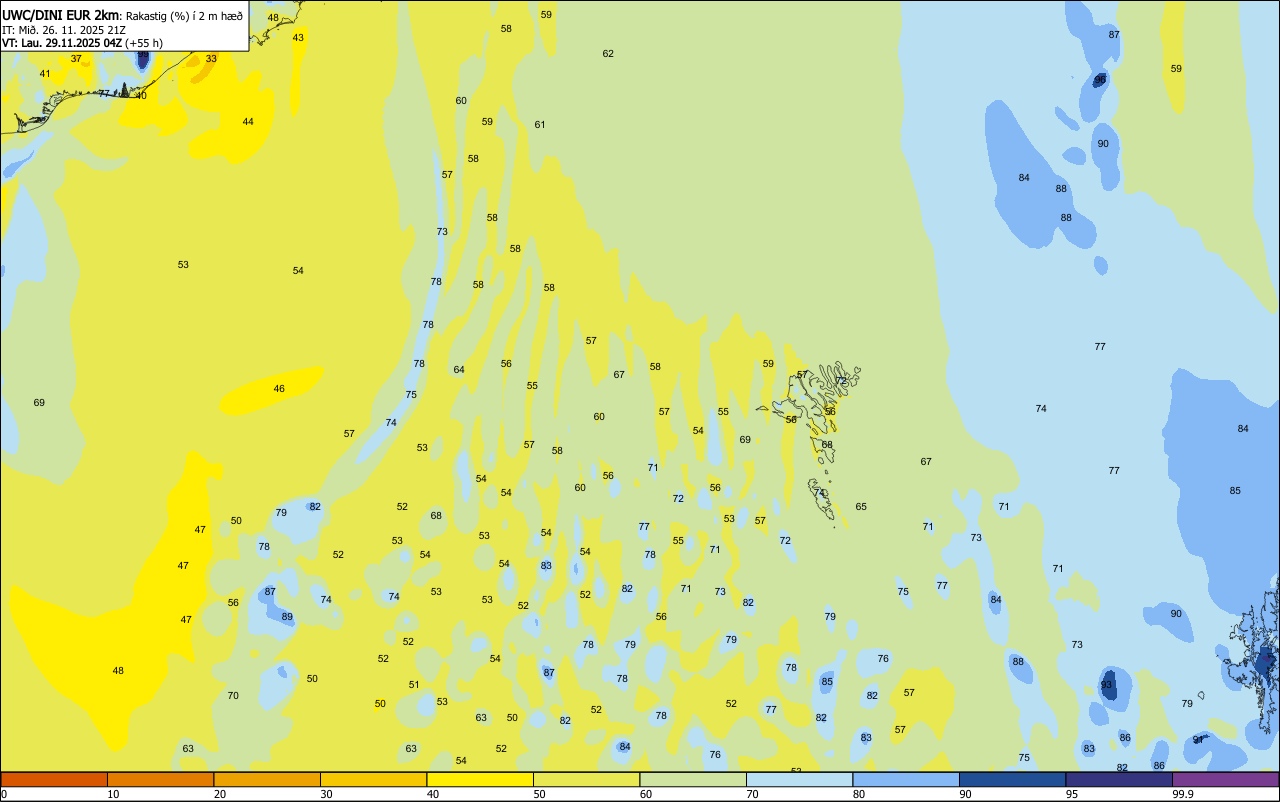The width and height of the screenshot is (1280, 802).
Task: Click the value 51 on the map
Action: tap(414, 685)
